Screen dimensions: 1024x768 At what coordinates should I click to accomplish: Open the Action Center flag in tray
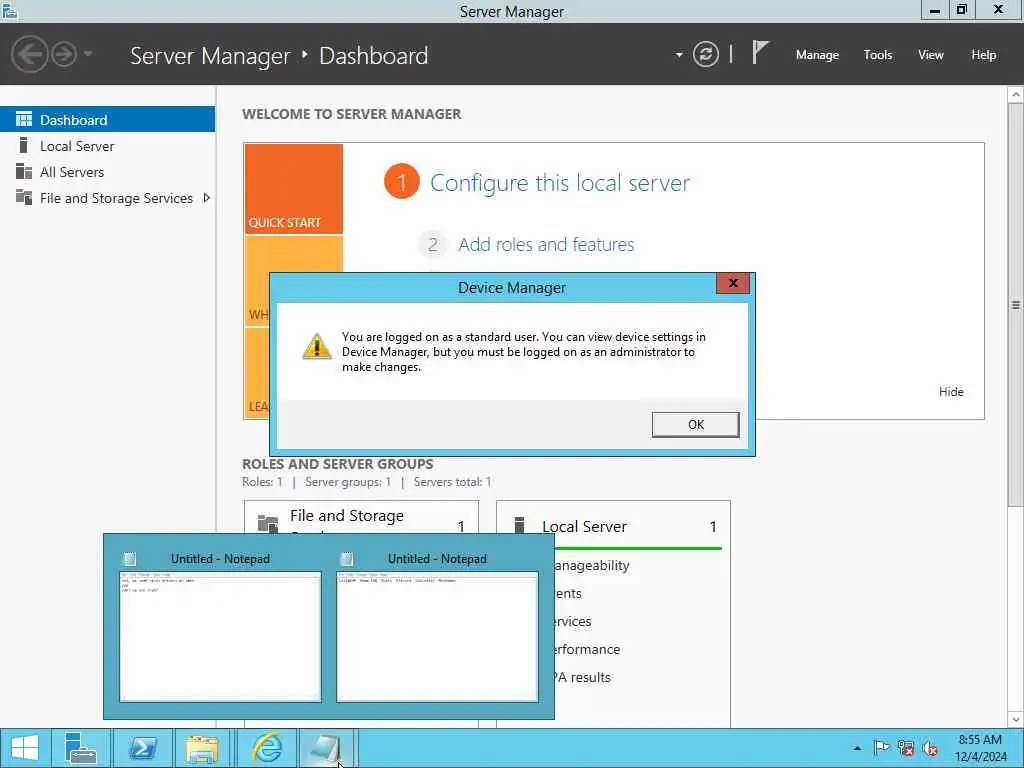881,748
